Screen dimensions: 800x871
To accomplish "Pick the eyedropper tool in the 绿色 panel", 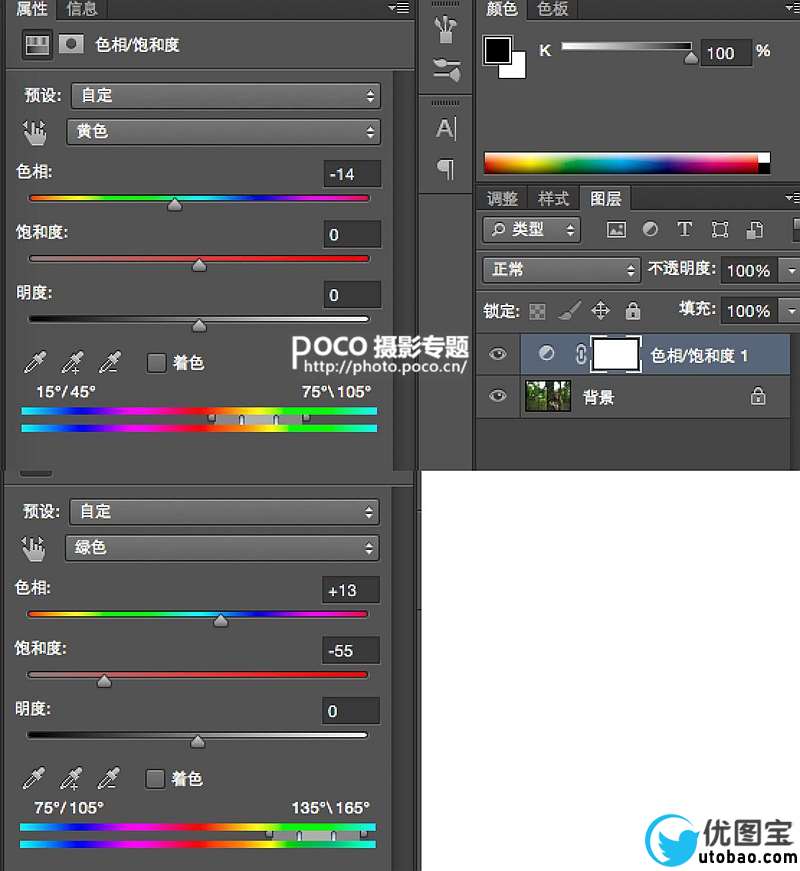I will click(33, 778).
